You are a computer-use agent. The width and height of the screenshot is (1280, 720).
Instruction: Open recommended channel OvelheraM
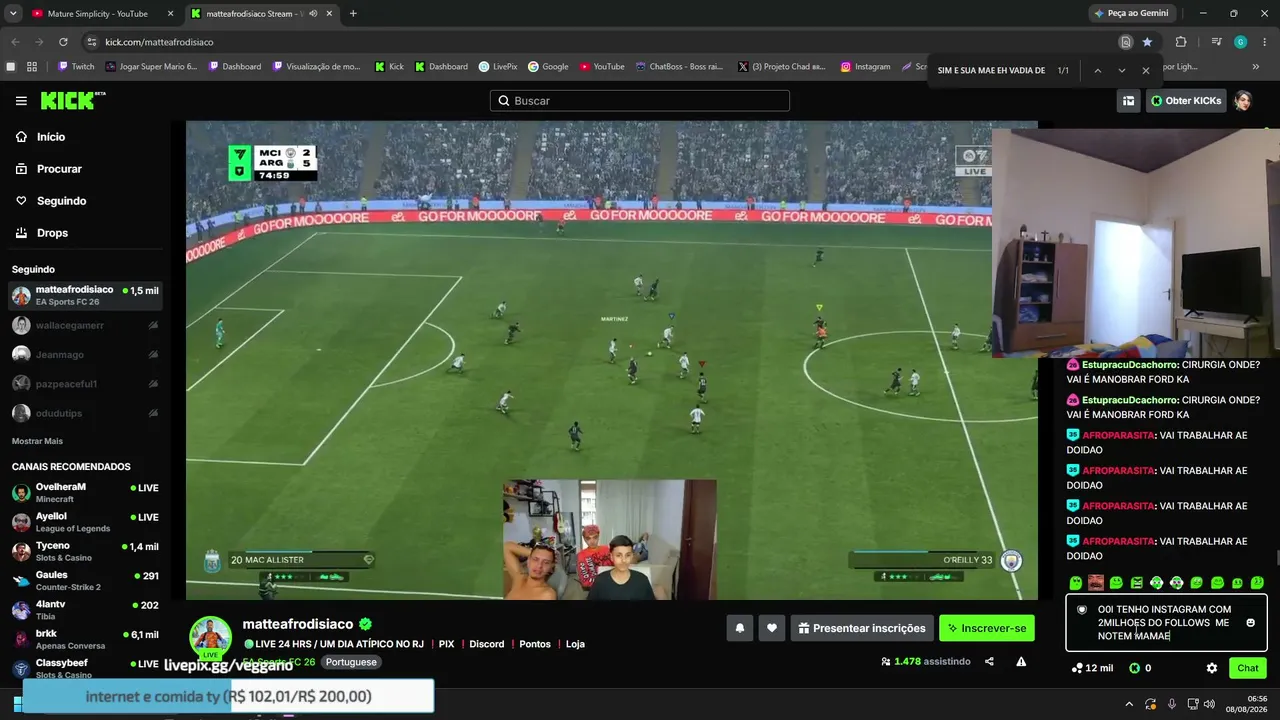85,492
